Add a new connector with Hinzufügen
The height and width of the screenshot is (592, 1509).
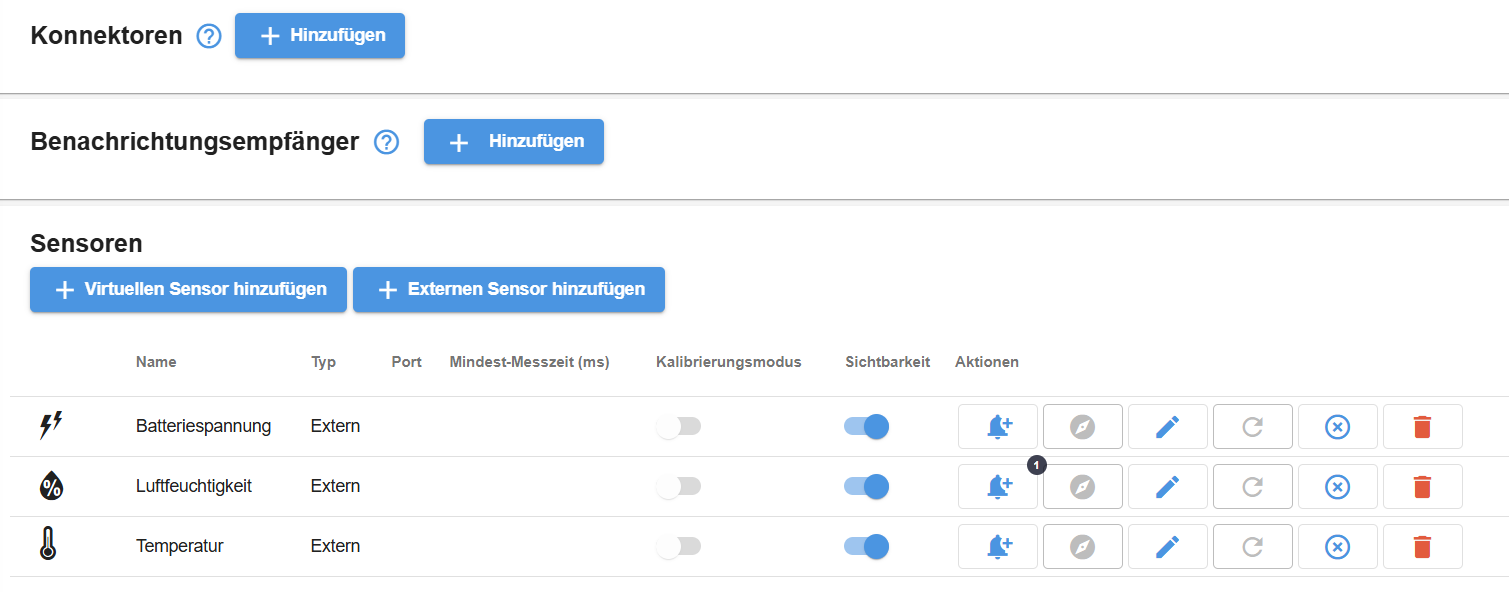320,36
